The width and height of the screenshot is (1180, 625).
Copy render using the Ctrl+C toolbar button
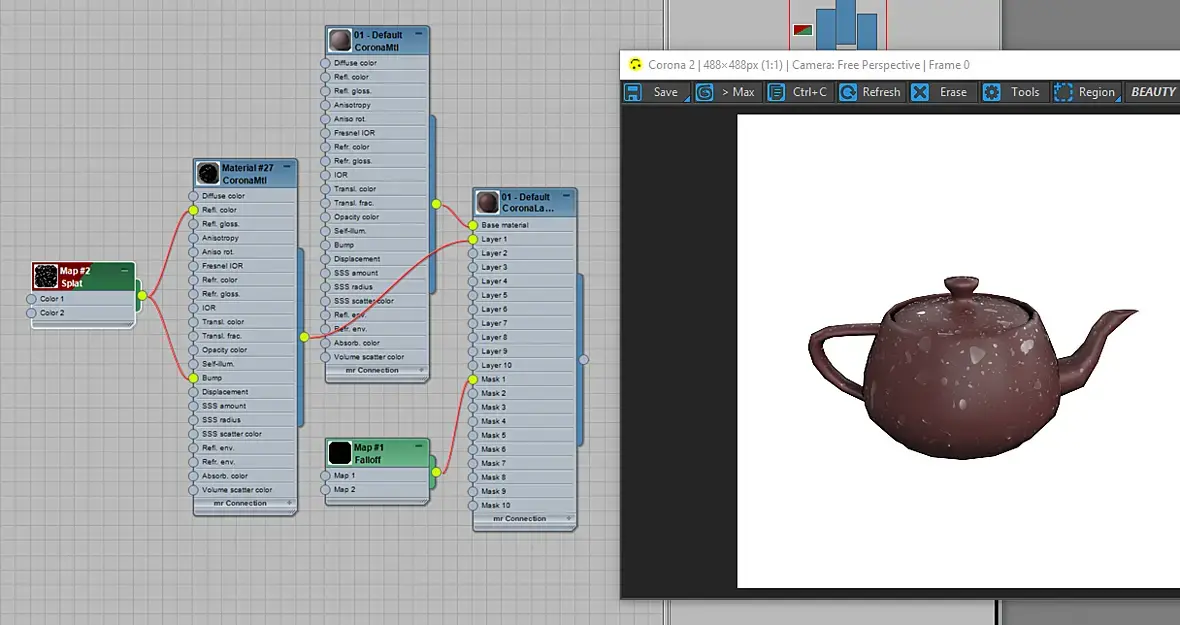pyautogui.click(x=798, y=92)
